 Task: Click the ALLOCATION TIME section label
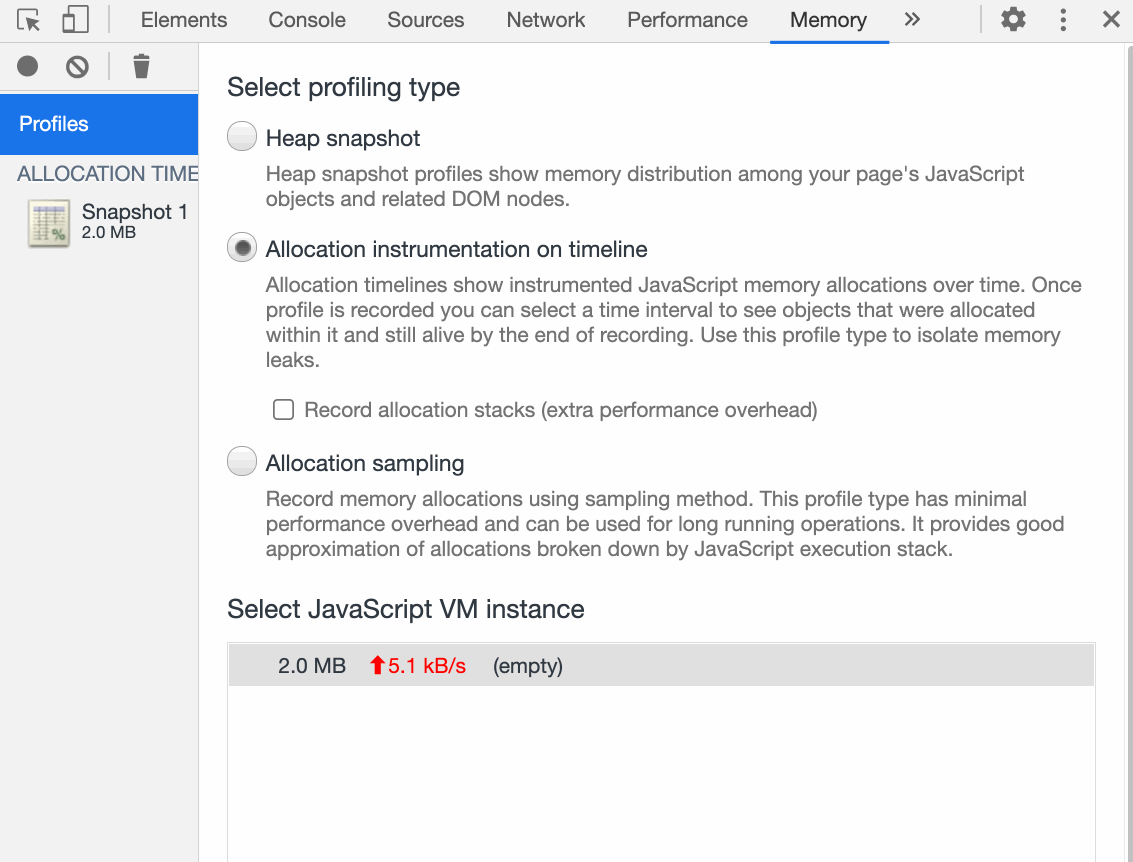tap(107, 173)
